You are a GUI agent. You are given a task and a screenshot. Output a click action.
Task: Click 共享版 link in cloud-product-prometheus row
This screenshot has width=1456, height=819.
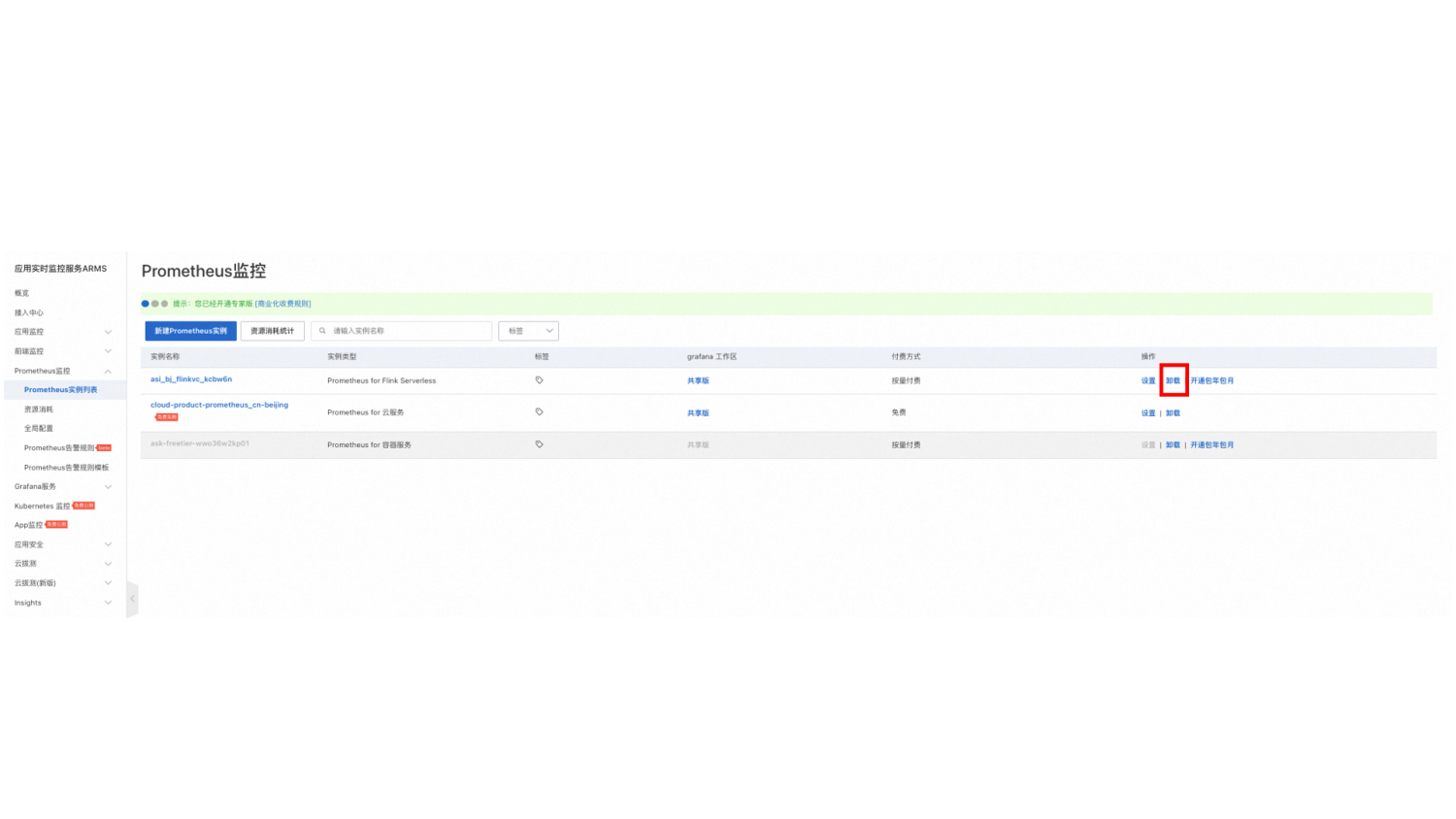pos(698,412)
